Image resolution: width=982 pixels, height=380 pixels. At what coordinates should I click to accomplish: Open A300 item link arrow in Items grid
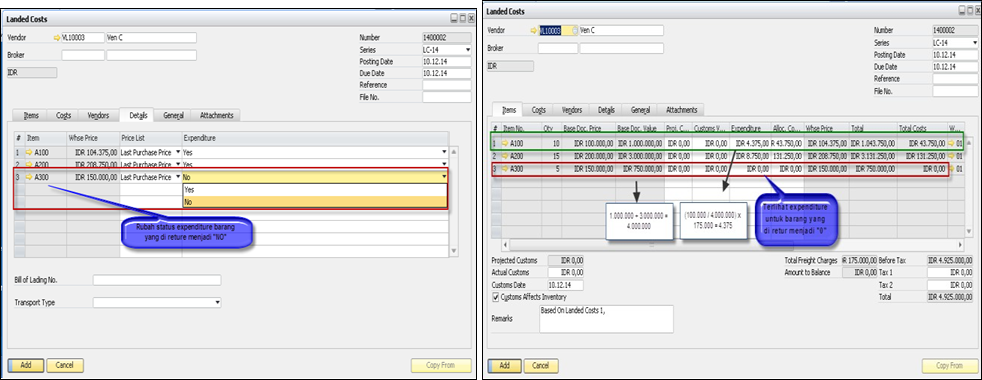[x=505, y=168]
